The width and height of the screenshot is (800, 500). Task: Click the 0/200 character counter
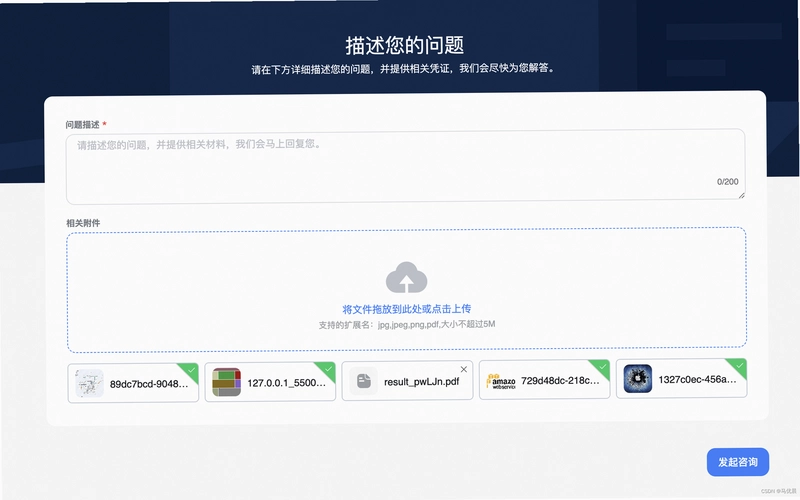728,182
